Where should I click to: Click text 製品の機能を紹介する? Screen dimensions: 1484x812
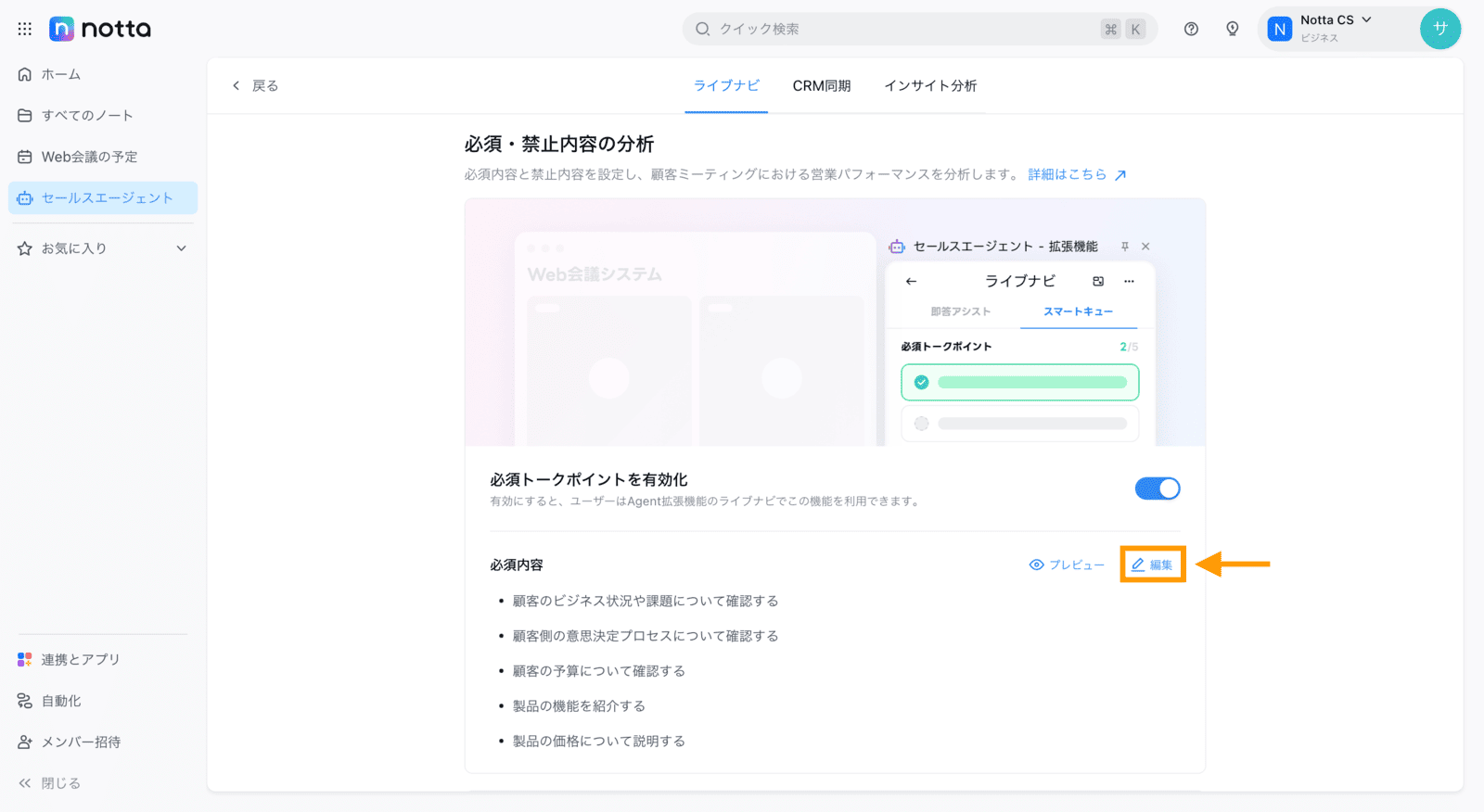[x=579, y=706]
